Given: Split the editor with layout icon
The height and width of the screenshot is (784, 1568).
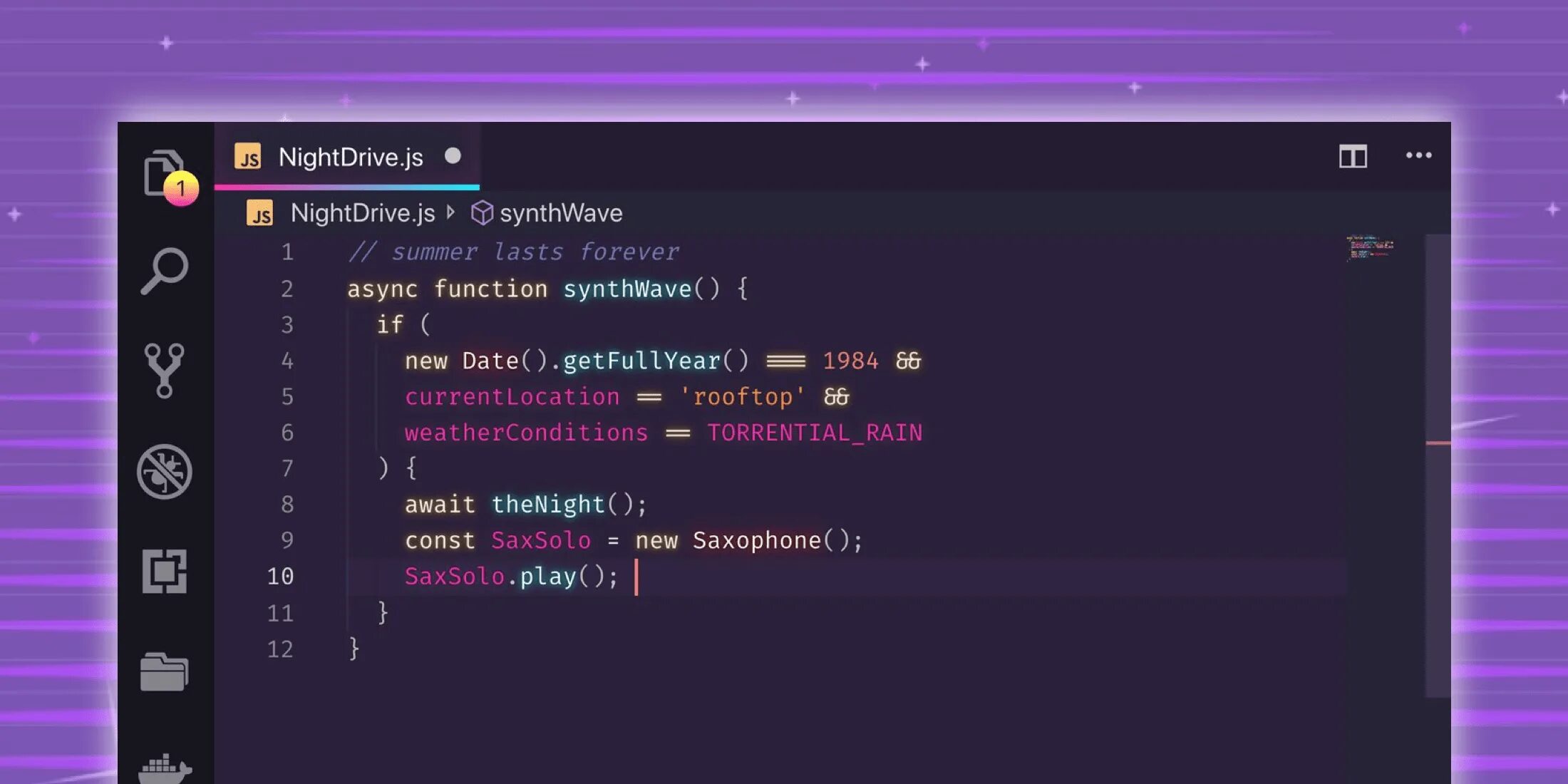Looking at the screenshot, I should pos(1352,156).
